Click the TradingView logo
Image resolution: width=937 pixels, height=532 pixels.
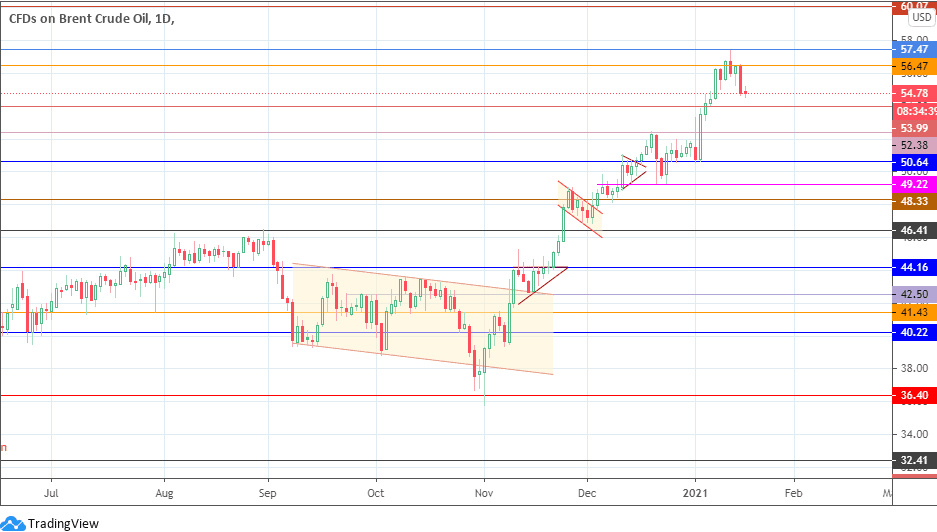click(13, 524)
